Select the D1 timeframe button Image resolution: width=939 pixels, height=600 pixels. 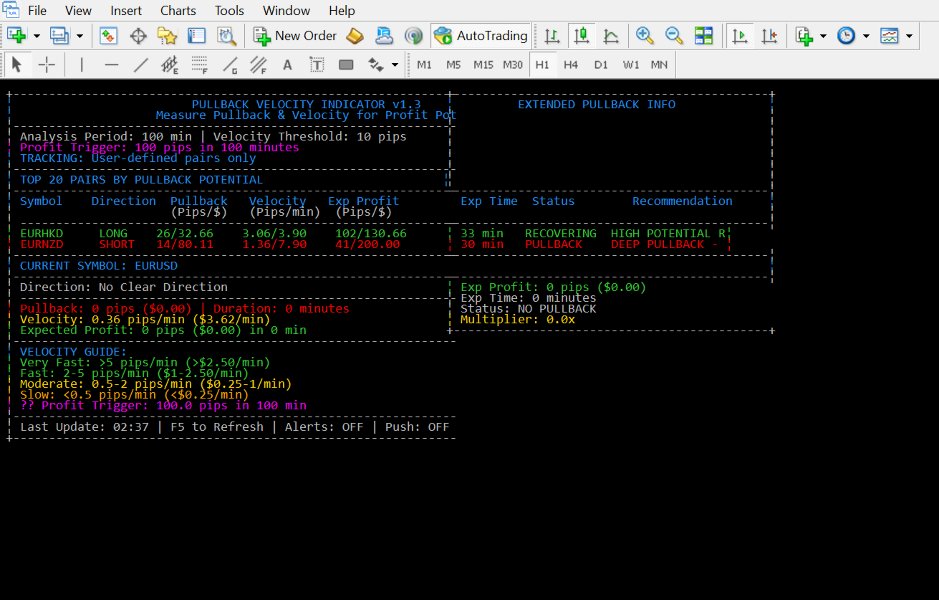tap(601, 65)
